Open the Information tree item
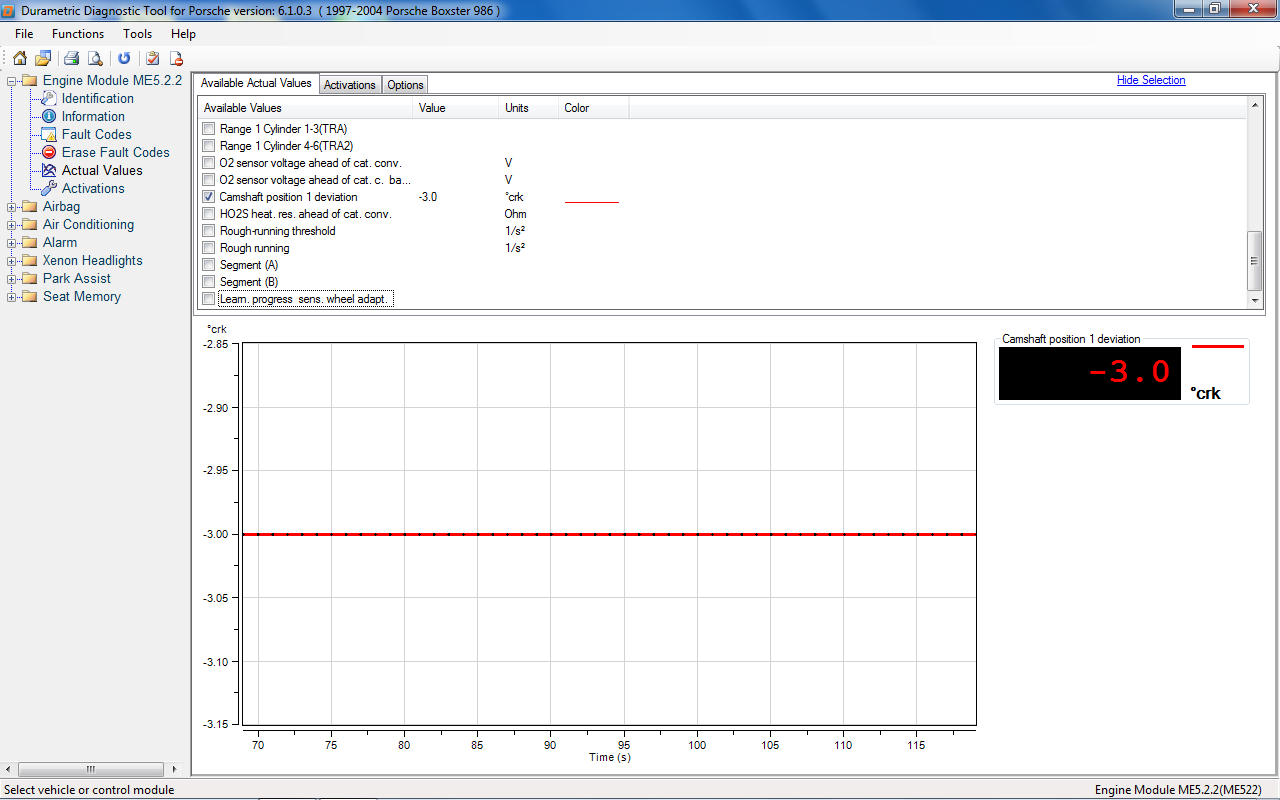1280x800 pixels. coord(93,116)
